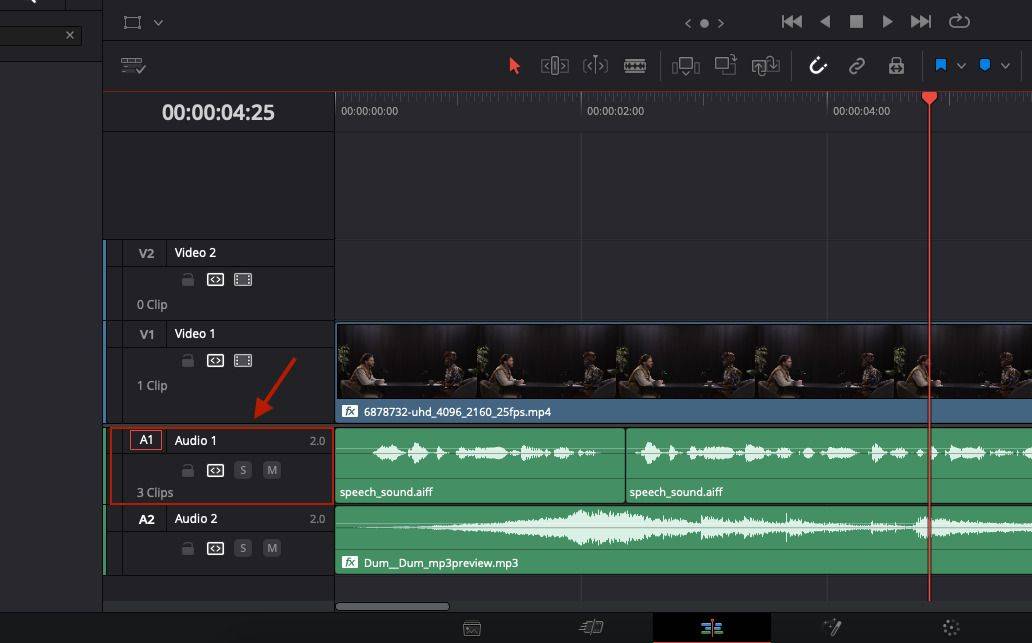1032x643 pixels.
Task: Select the Blade Edit mode tool
Action: click(636, 65)
